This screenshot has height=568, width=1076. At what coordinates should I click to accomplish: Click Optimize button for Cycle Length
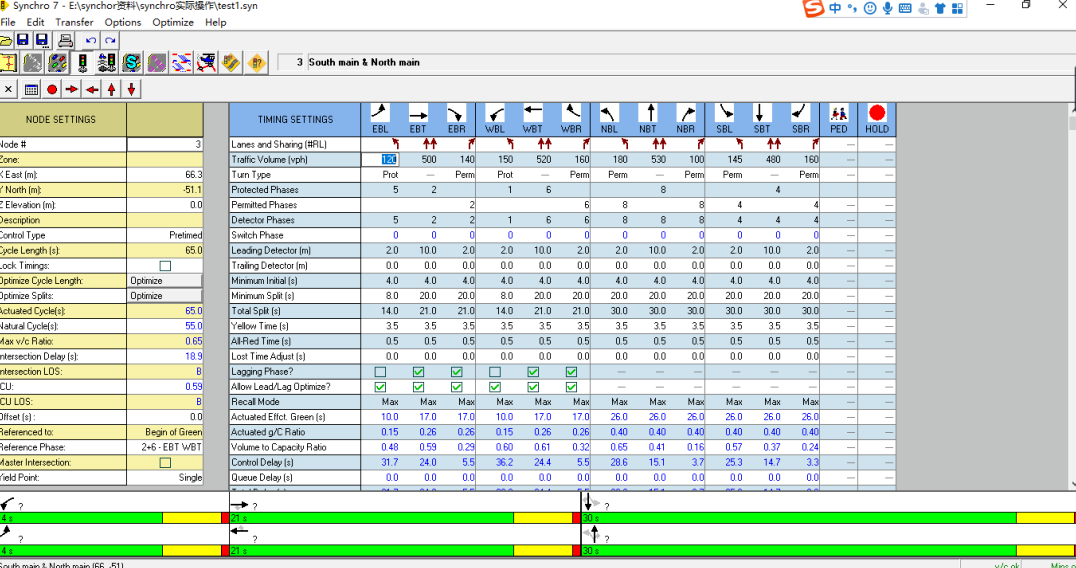point(165,281)
